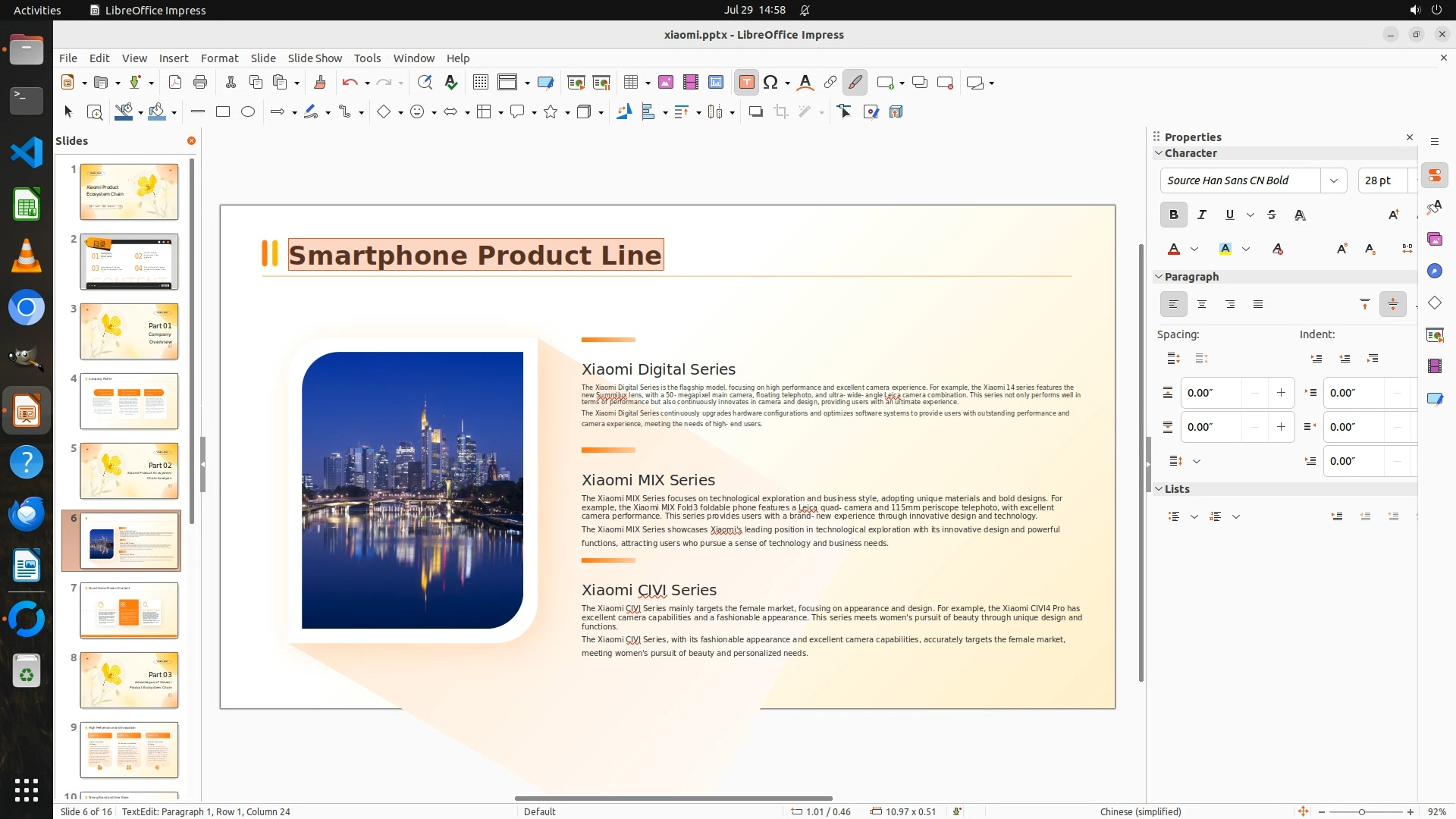
Task: Click the Insert Image icon in toolbar
Action: pyautogui.click(x=665, y=83)
